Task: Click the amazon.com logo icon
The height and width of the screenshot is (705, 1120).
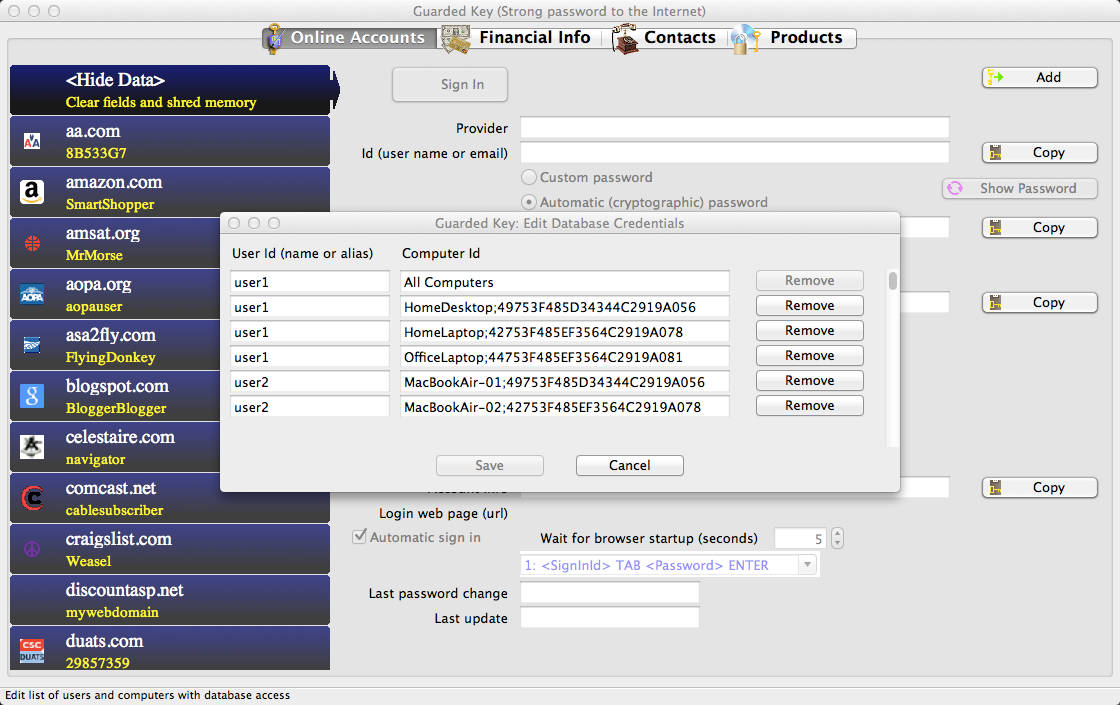Action: click(32, 192)
